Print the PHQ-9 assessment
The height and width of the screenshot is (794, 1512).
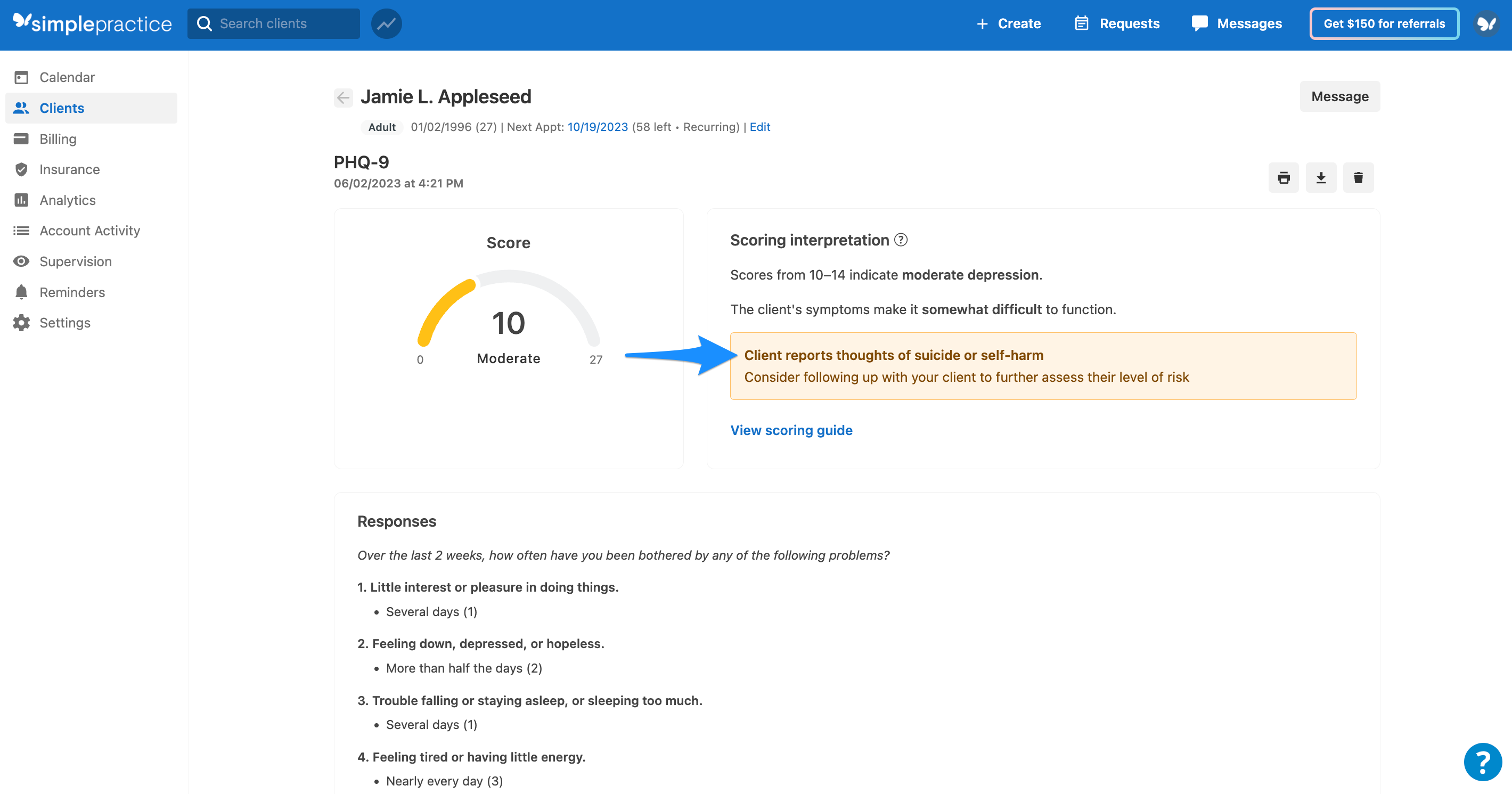1284,177
